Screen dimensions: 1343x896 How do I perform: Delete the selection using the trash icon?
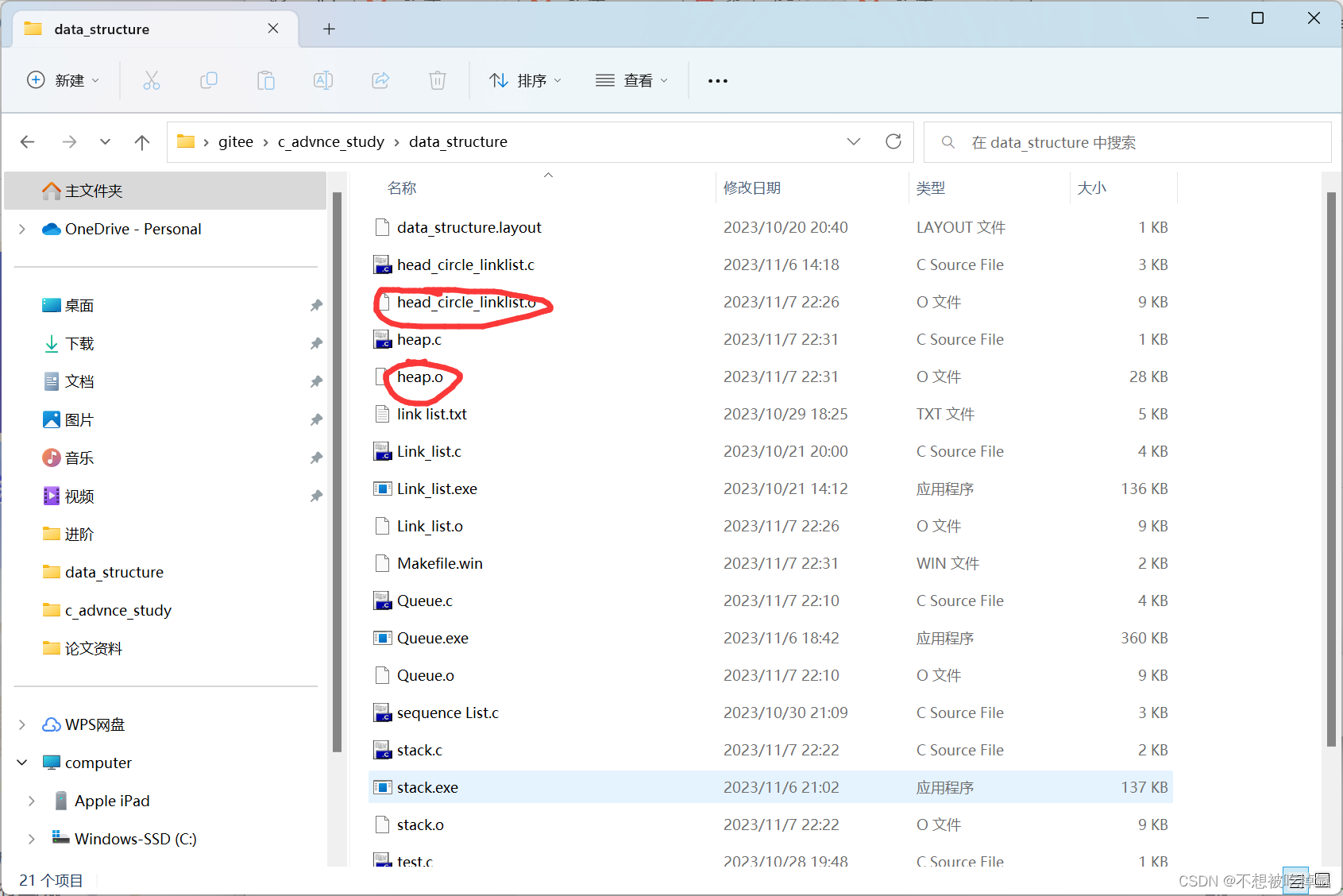coord(437,80)
